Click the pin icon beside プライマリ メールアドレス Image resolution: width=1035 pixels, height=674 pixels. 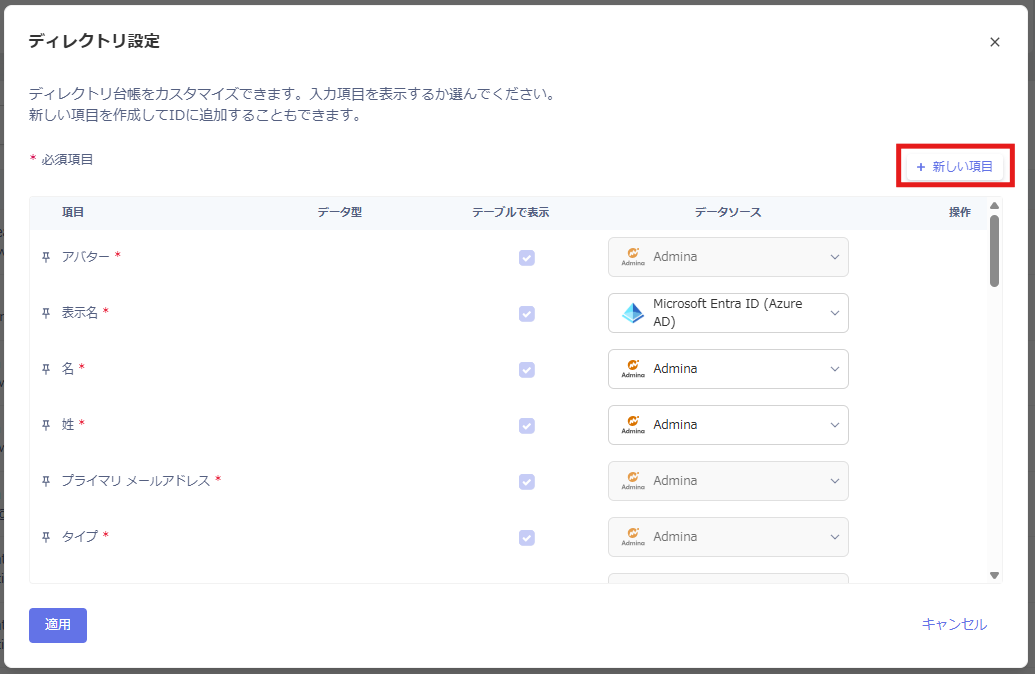tap(46, 481)
